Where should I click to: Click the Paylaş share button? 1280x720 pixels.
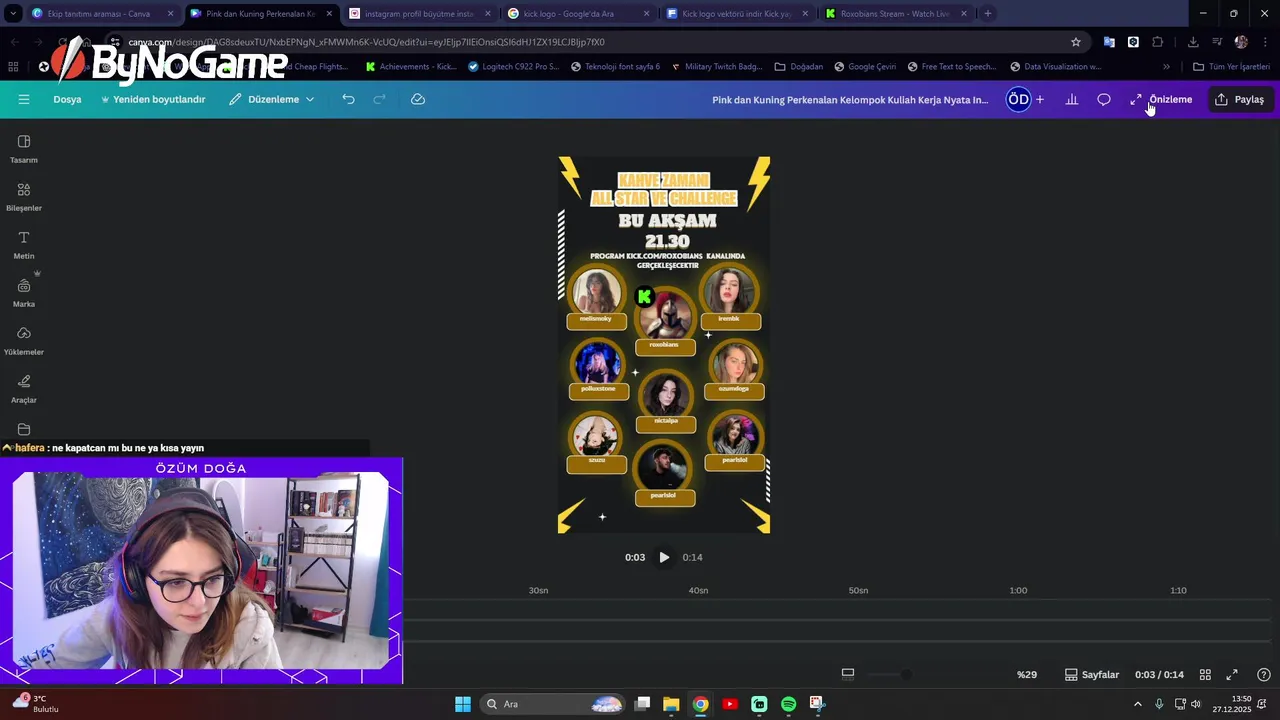tap(1240, 99)
